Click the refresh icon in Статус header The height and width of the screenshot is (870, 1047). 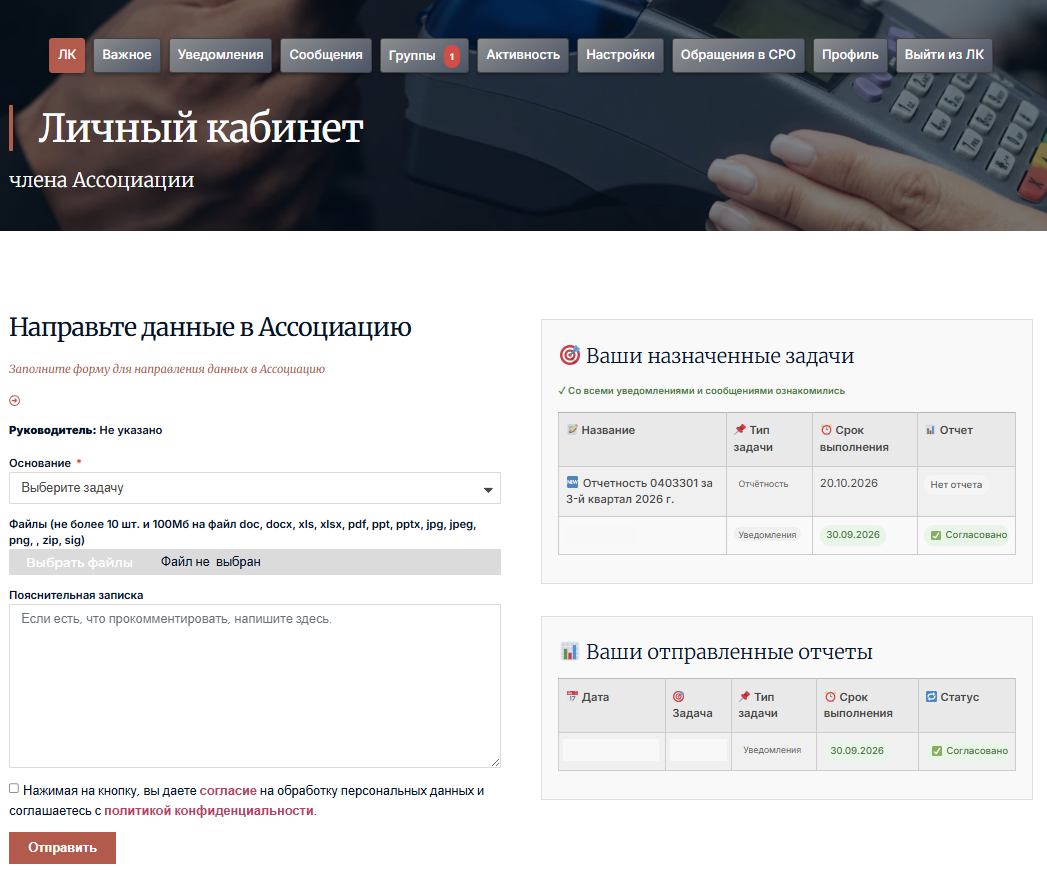[931, 696]
